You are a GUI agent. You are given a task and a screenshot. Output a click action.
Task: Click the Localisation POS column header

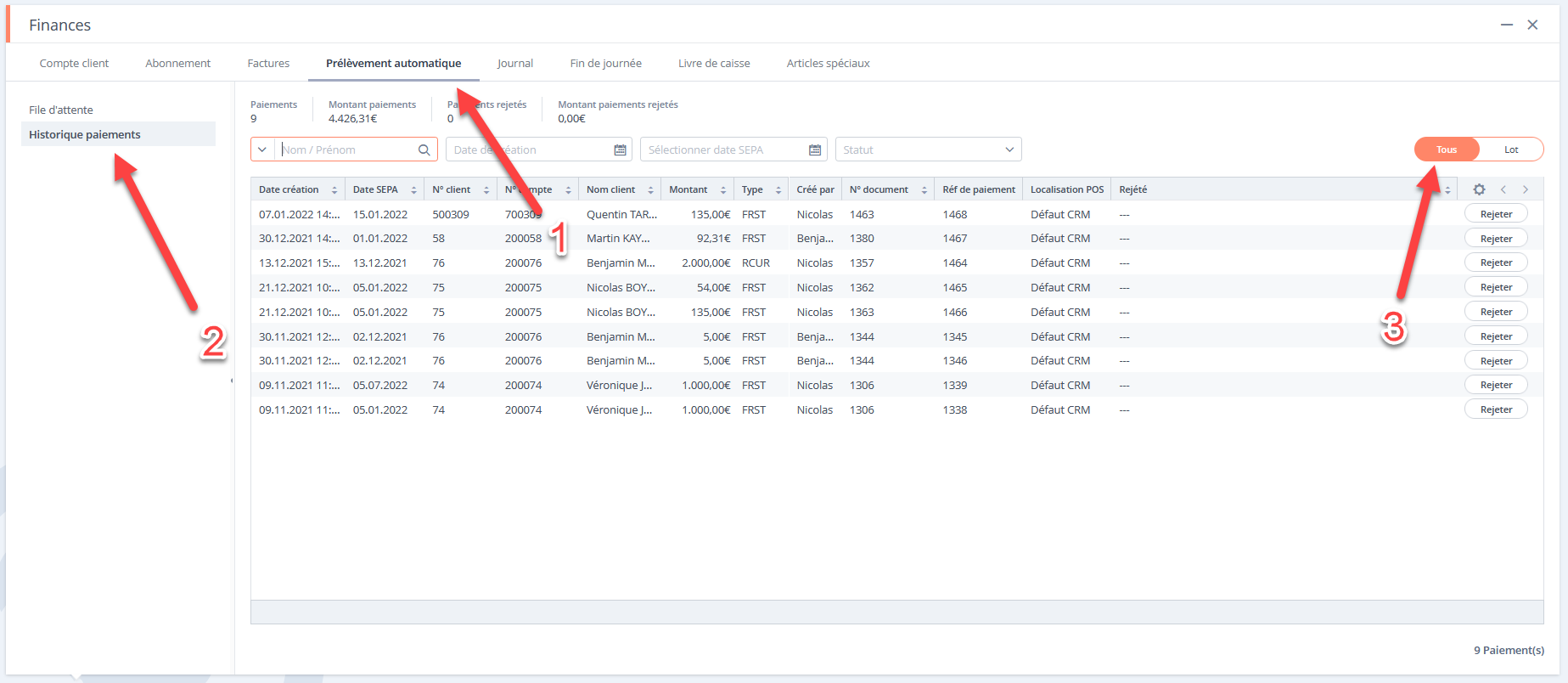(1067, 189)
